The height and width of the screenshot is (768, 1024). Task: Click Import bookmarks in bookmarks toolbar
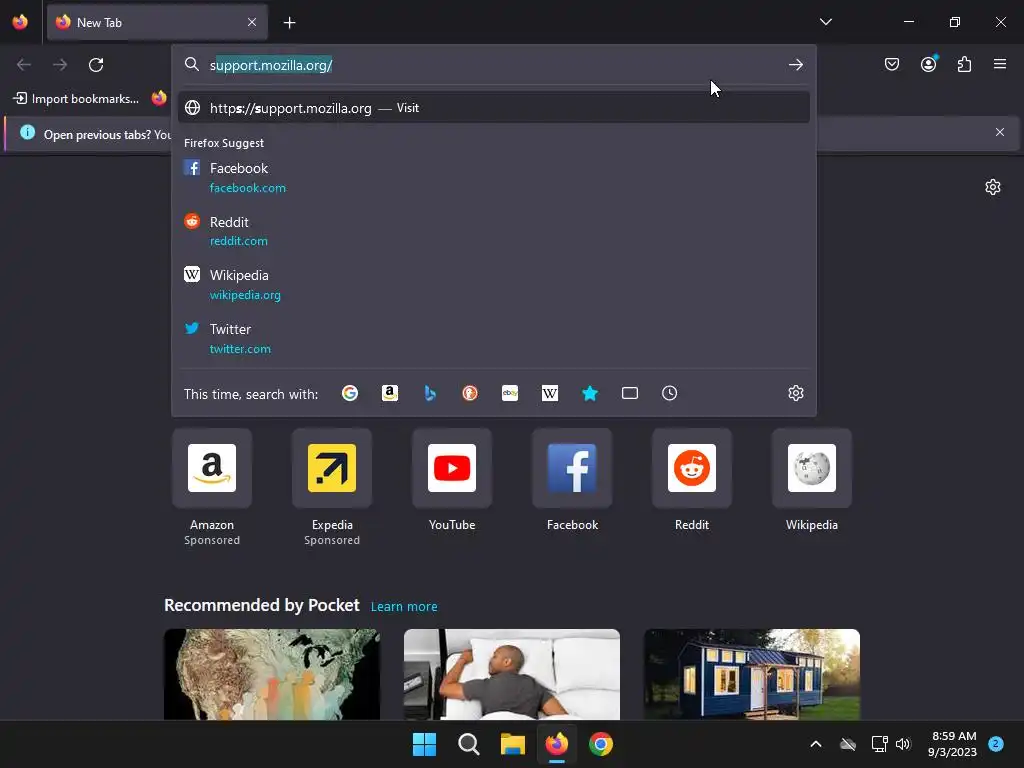(x=76, y=99)
